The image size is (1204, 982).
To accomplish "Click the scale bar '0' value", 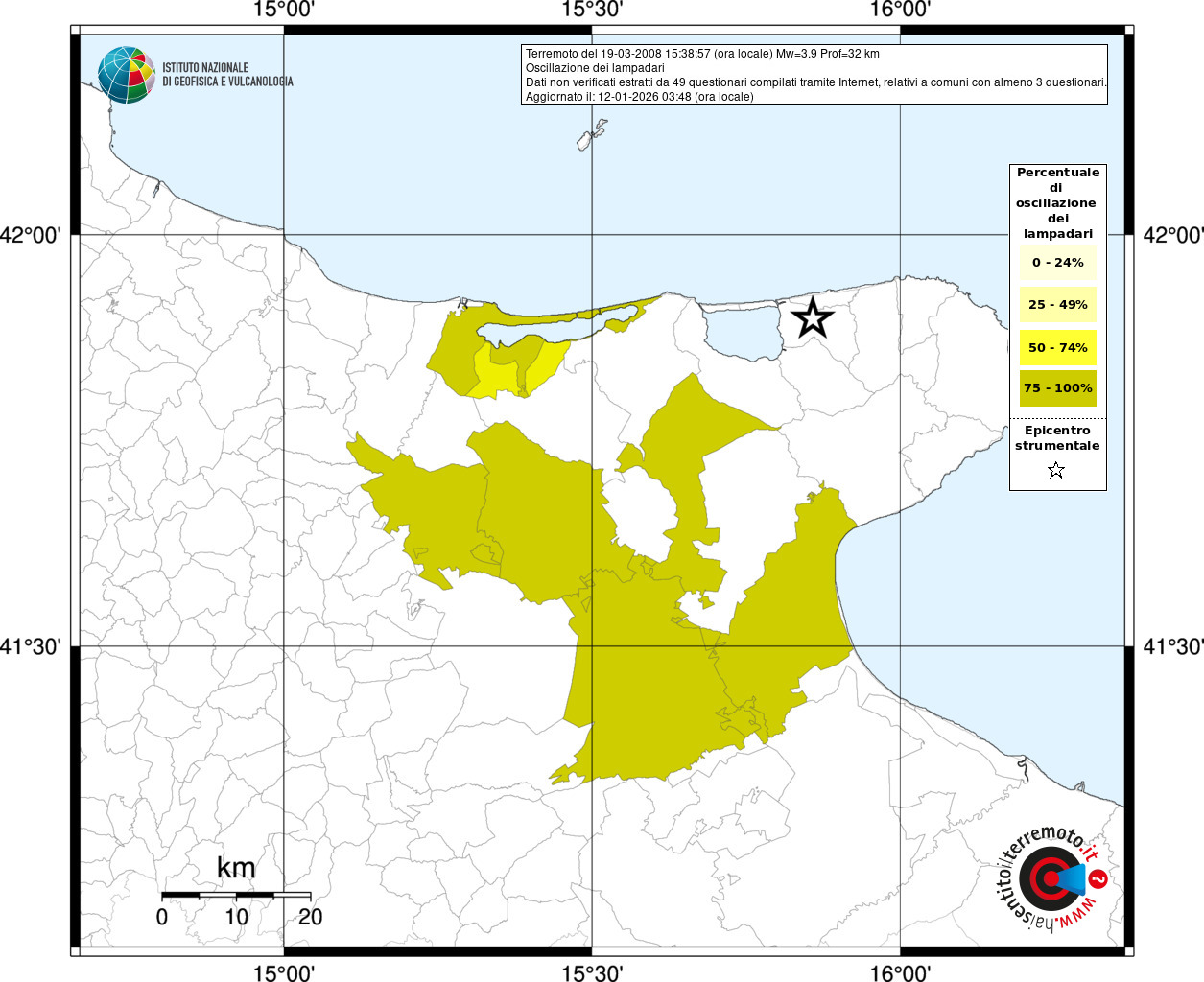I will [161, 917].
